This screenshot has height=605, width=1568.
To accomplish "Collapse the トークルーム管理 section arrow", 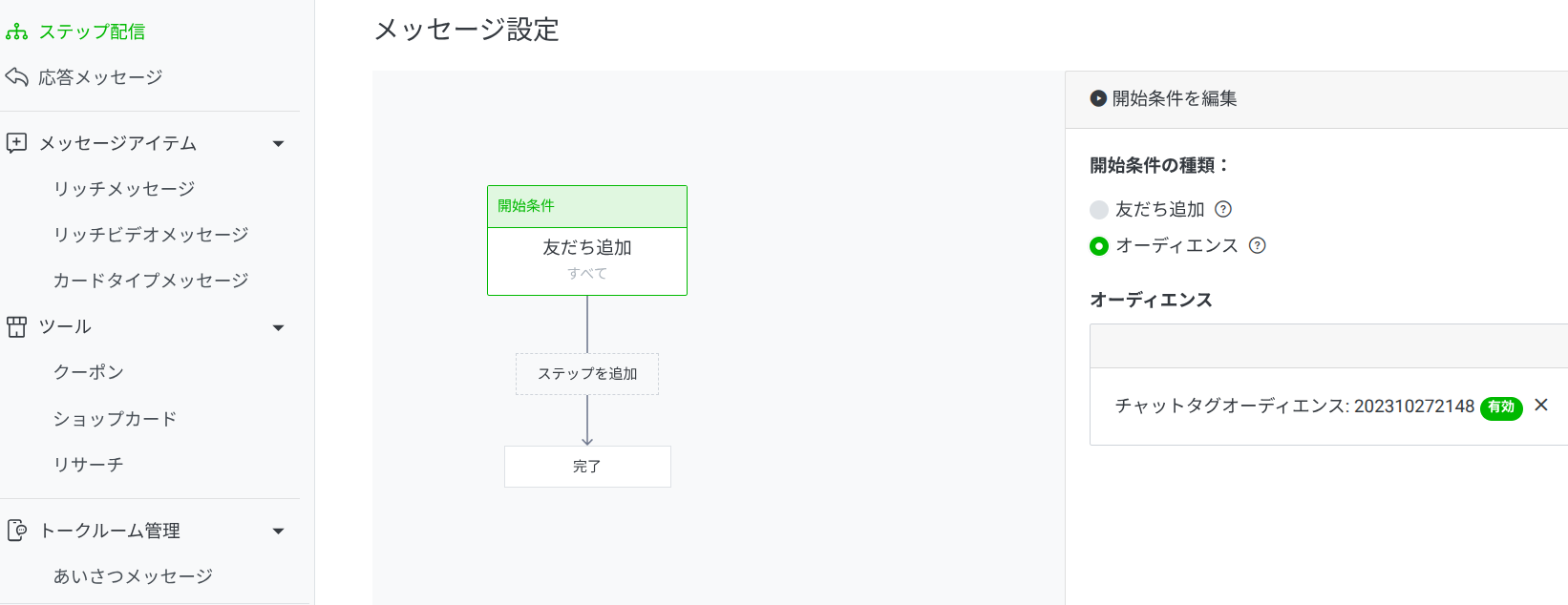I will point(279,532).
